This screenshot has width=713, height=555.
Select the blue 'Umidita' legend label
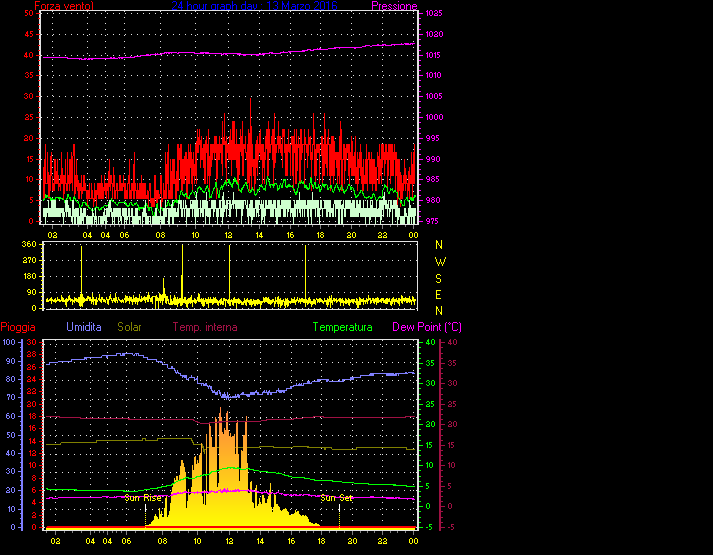point(84,327)
